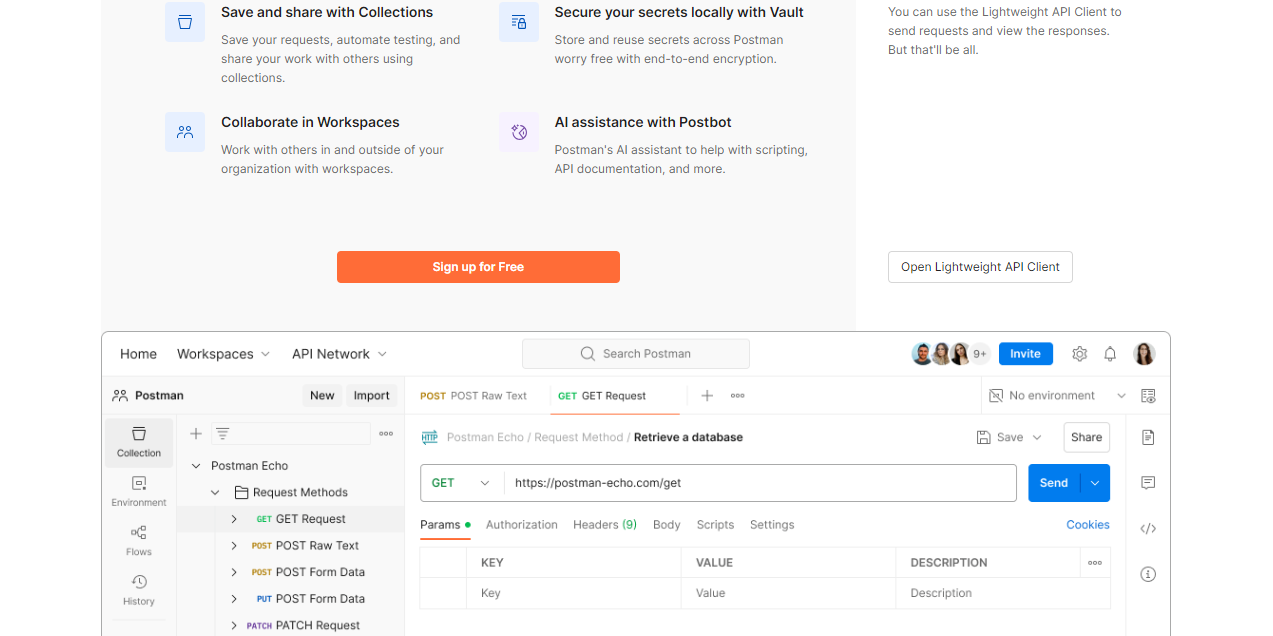Open the Flows sidebar icon
The width and height of the screenshot is (1273, 636).
139,540
